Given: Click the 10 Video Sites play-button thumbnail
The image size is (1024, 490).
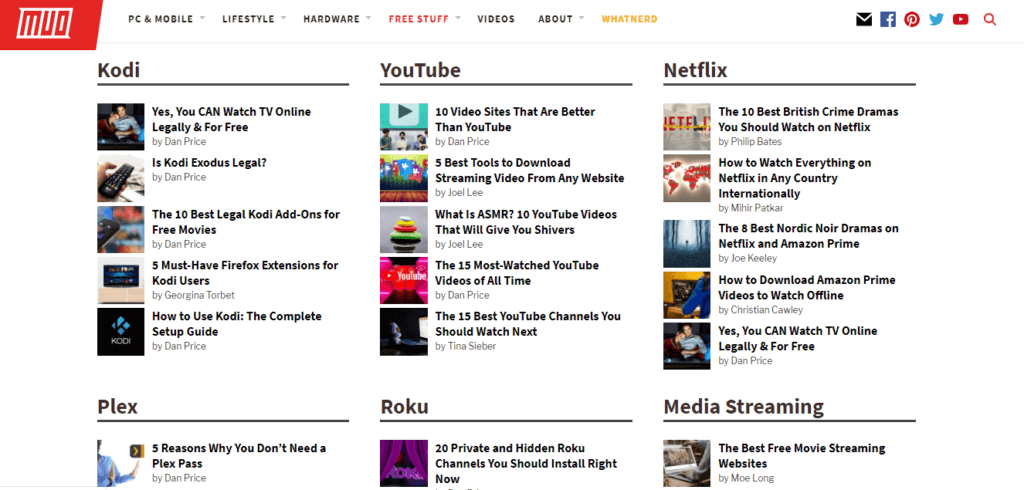Looking at the screenshot, I should pos(404,127).
